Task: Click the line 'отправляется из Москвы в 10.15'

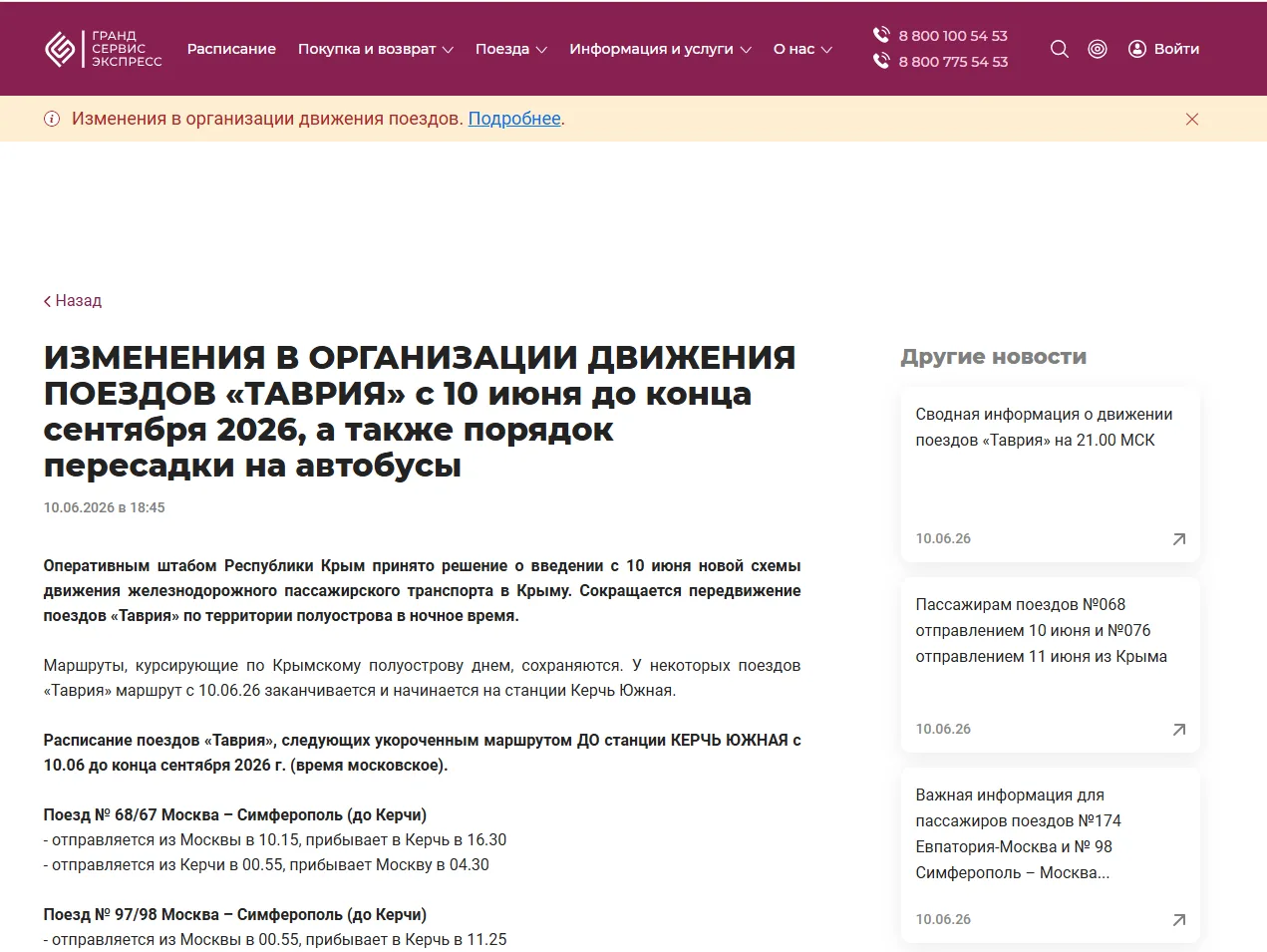Action: tap(275, 839)
